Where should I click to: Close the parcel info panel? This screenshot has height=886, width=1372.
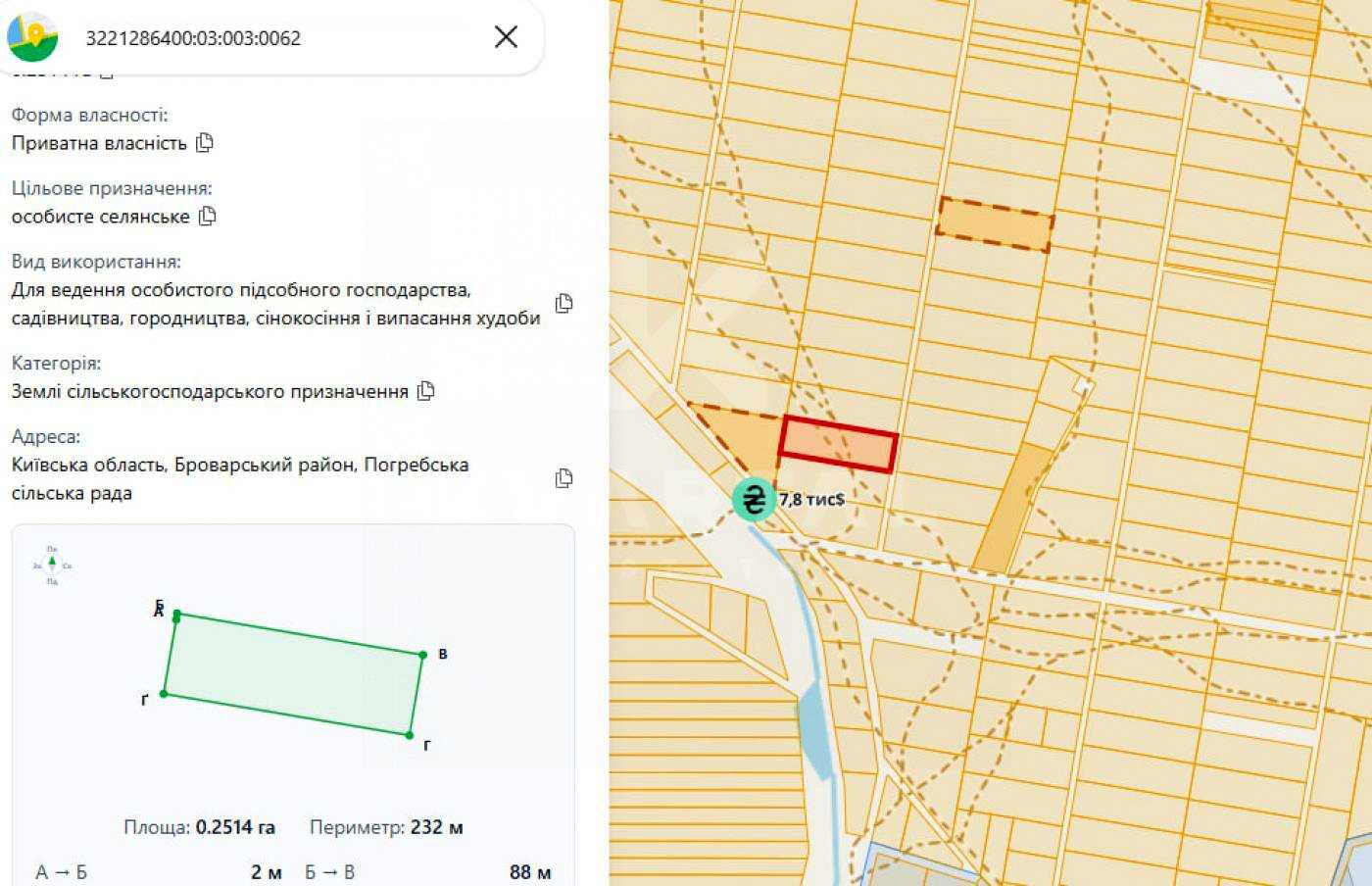pyautogui.click(x=506, y=37)
